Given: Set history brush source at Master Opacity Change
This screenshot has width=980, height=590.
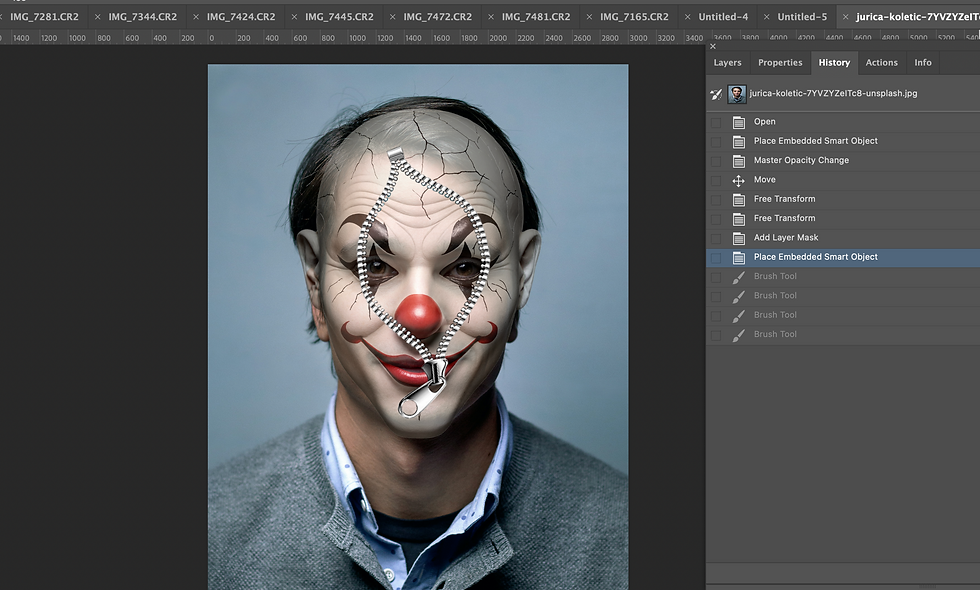Looking at the screenshot, I should 716,161.
